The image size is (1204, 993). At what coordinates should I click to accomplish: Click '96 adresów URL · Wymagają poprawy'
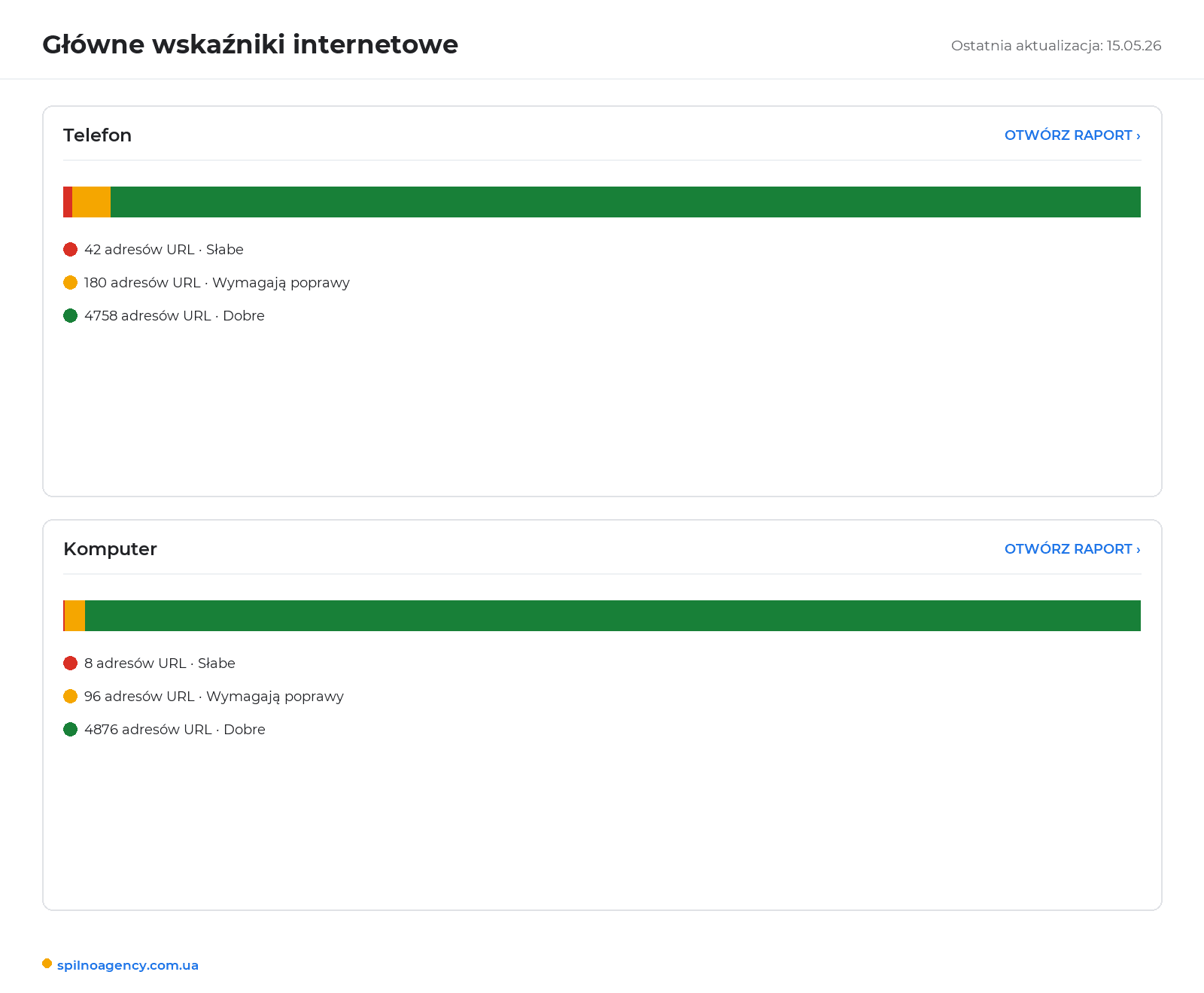click(214, 697)
